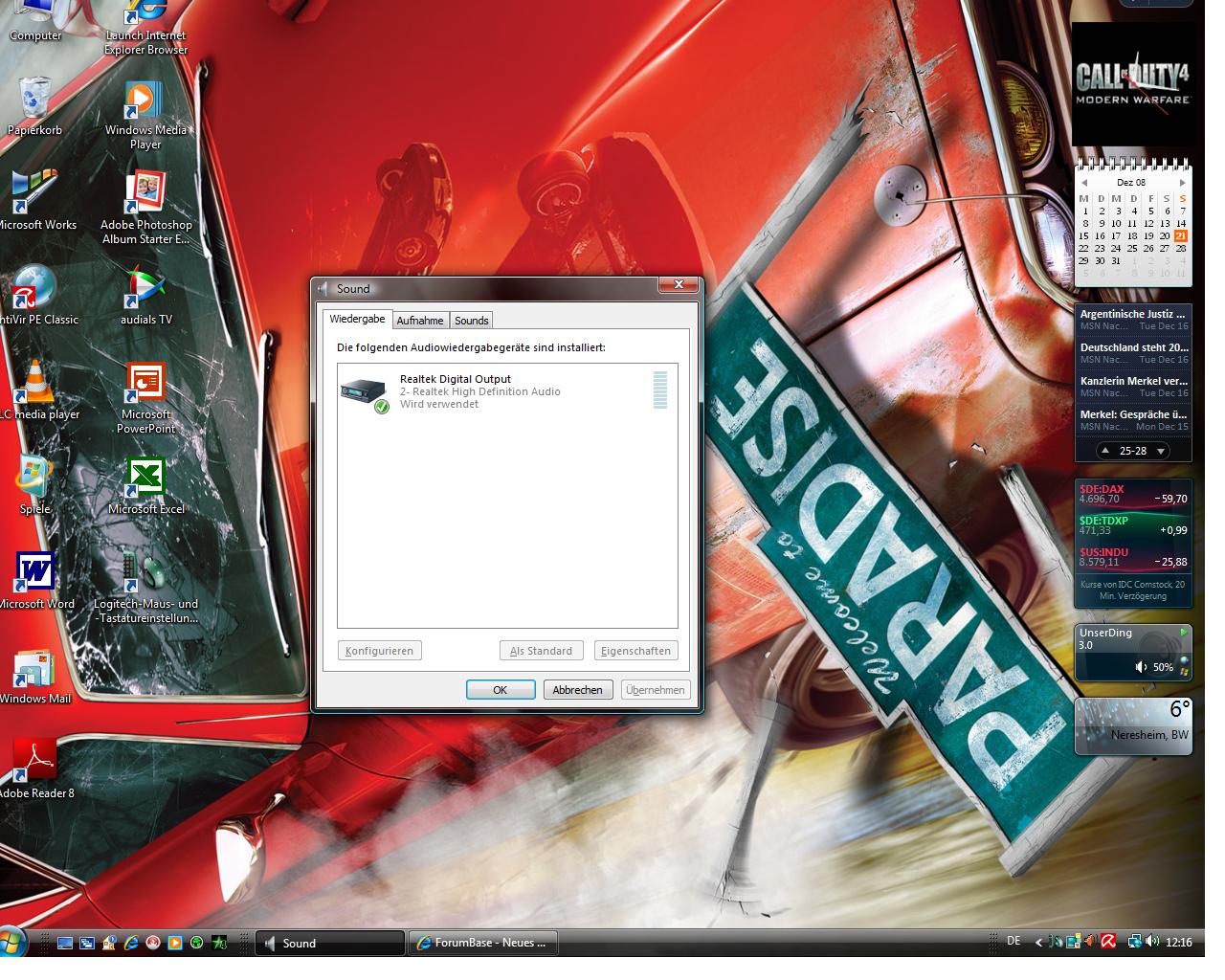Launch Internet Explorer Browser shortcut
1225x980 pixels.
(x=145, y=29)
